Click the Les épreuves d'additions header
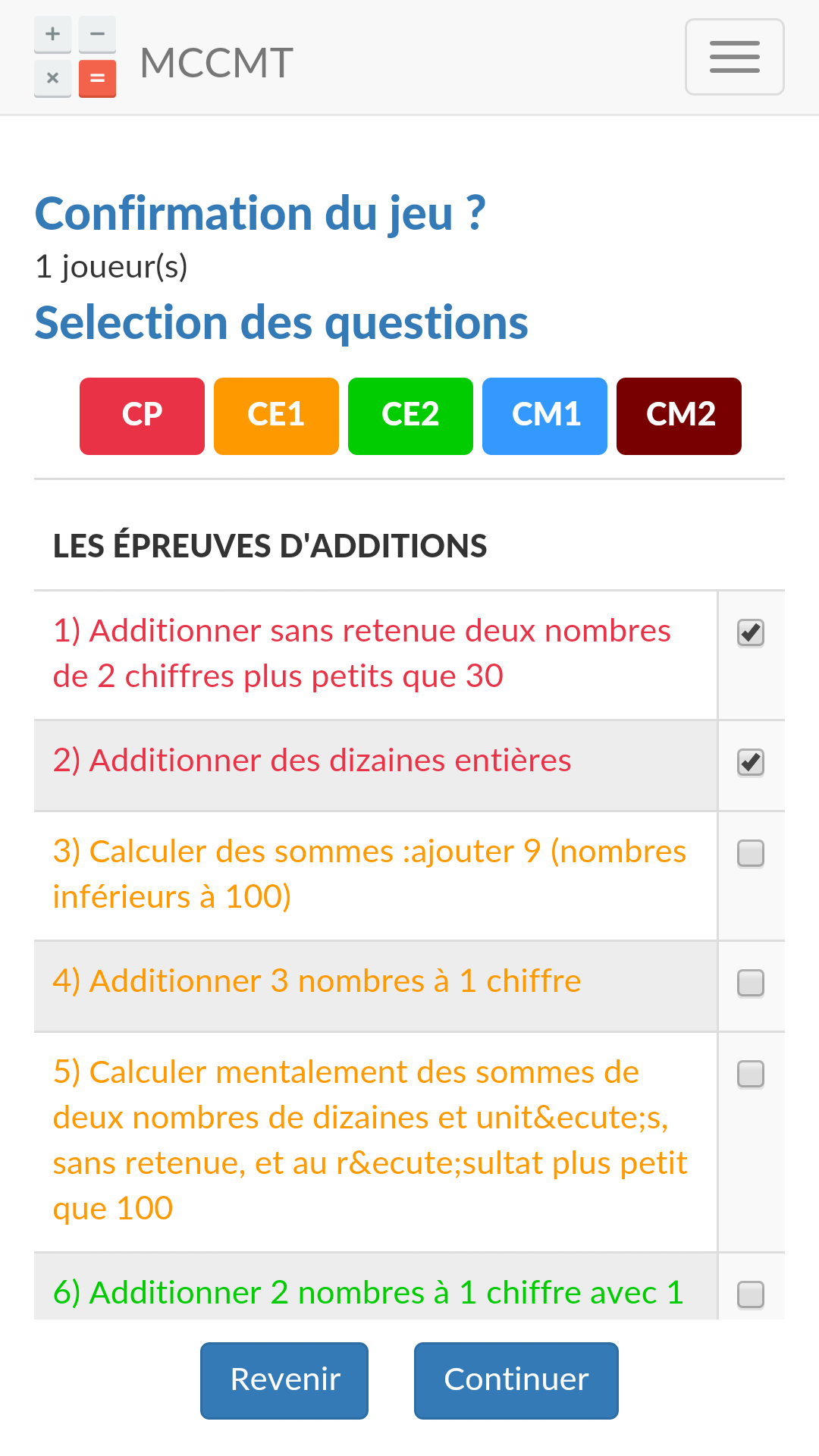The image size is (819, 1456). pos(270,546)
